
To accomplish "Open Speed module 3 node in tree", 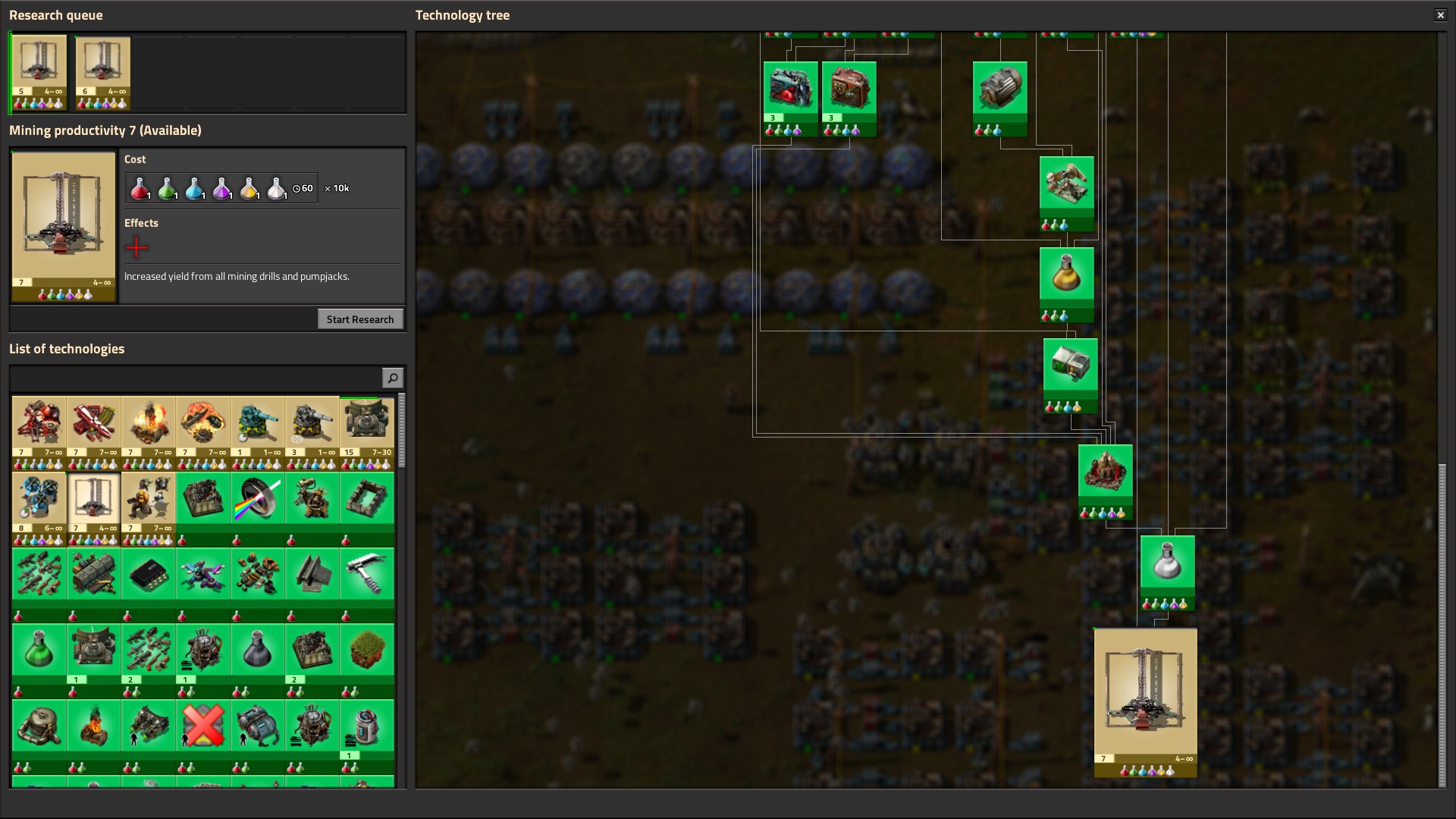I will click(791, 99).
